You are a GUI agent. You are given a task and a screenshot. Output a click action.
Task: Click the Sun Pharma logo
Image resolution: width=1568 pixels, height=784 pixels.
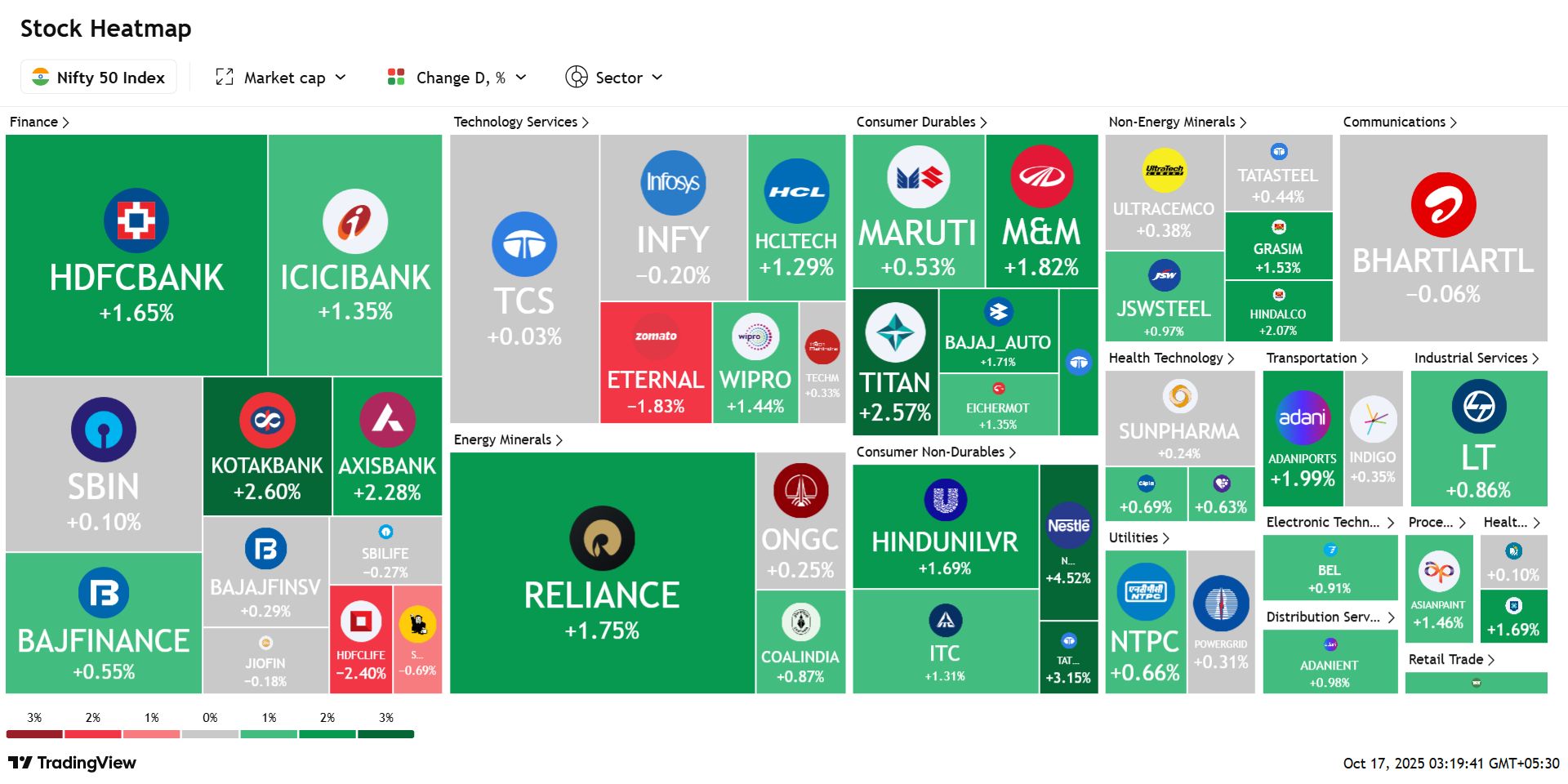pos(1179,397)
